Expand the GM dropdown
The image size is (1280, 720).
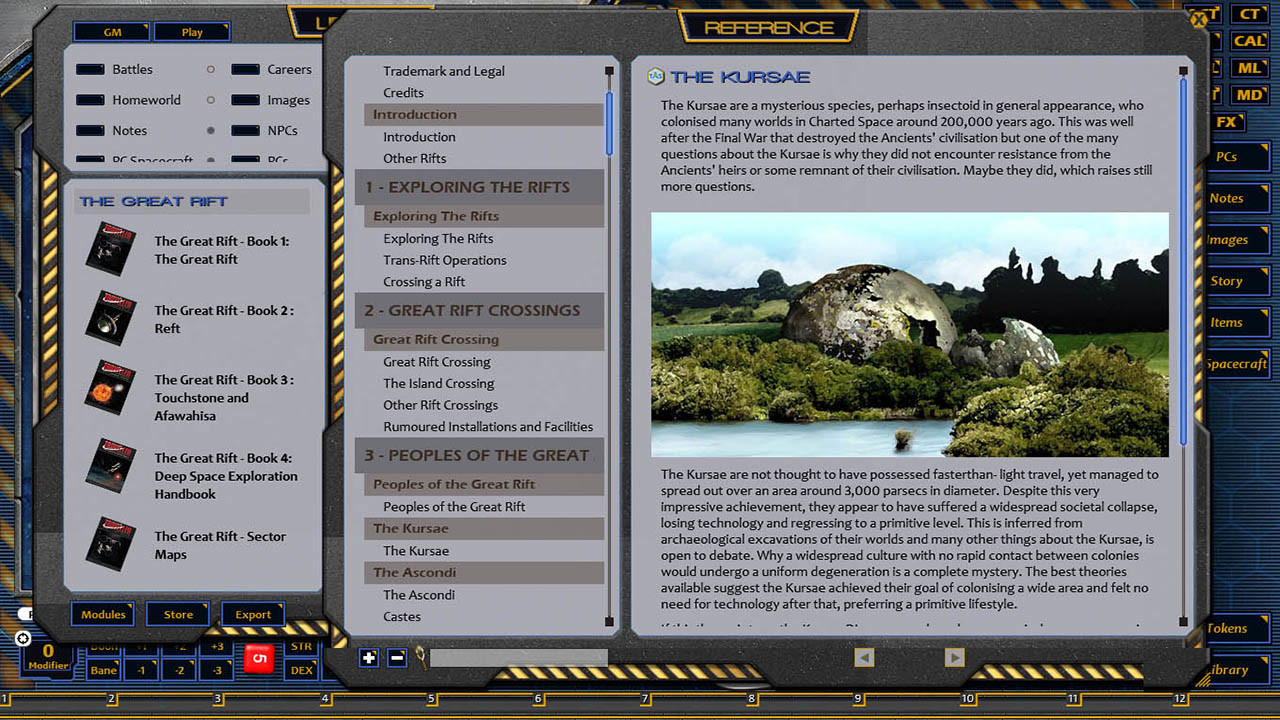[x=111, y=31]
